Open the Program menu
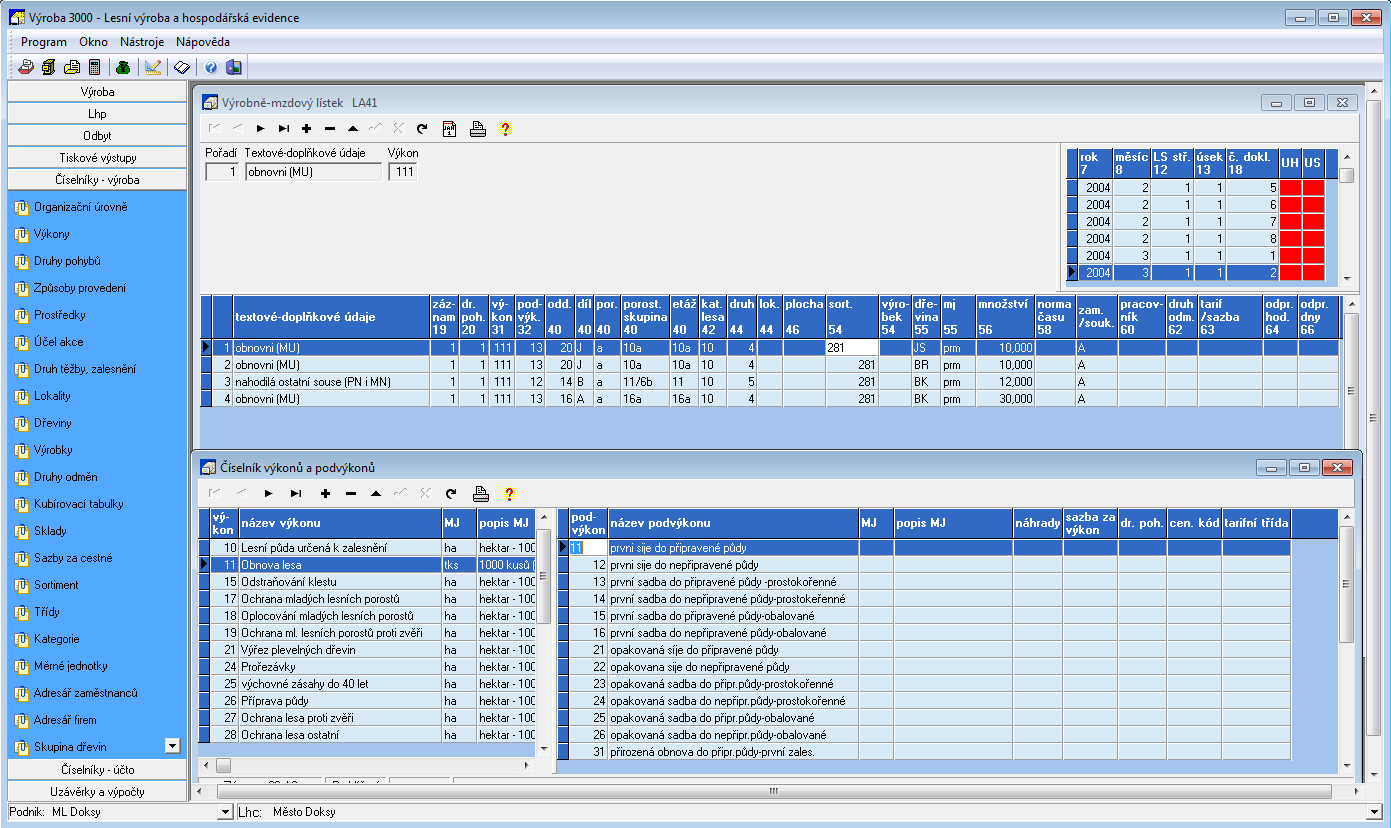The width and height of the screenshot is (1391, 828). (x=44, y=42)
